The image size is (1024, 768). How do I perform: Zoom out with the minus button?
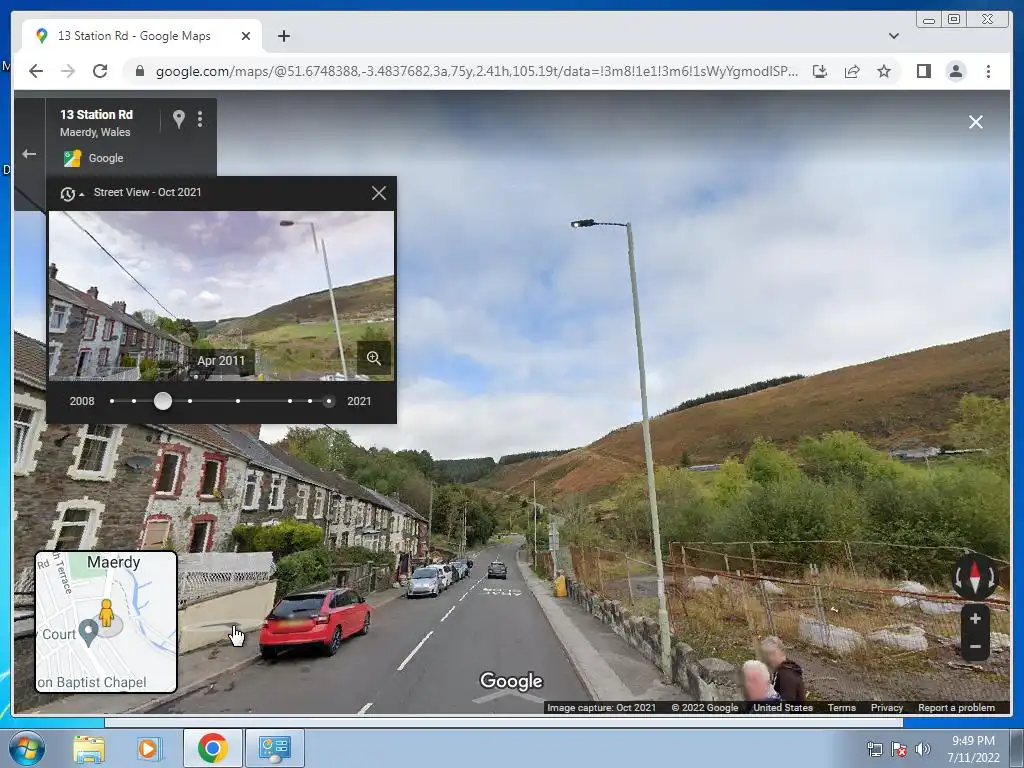[975, 647]
